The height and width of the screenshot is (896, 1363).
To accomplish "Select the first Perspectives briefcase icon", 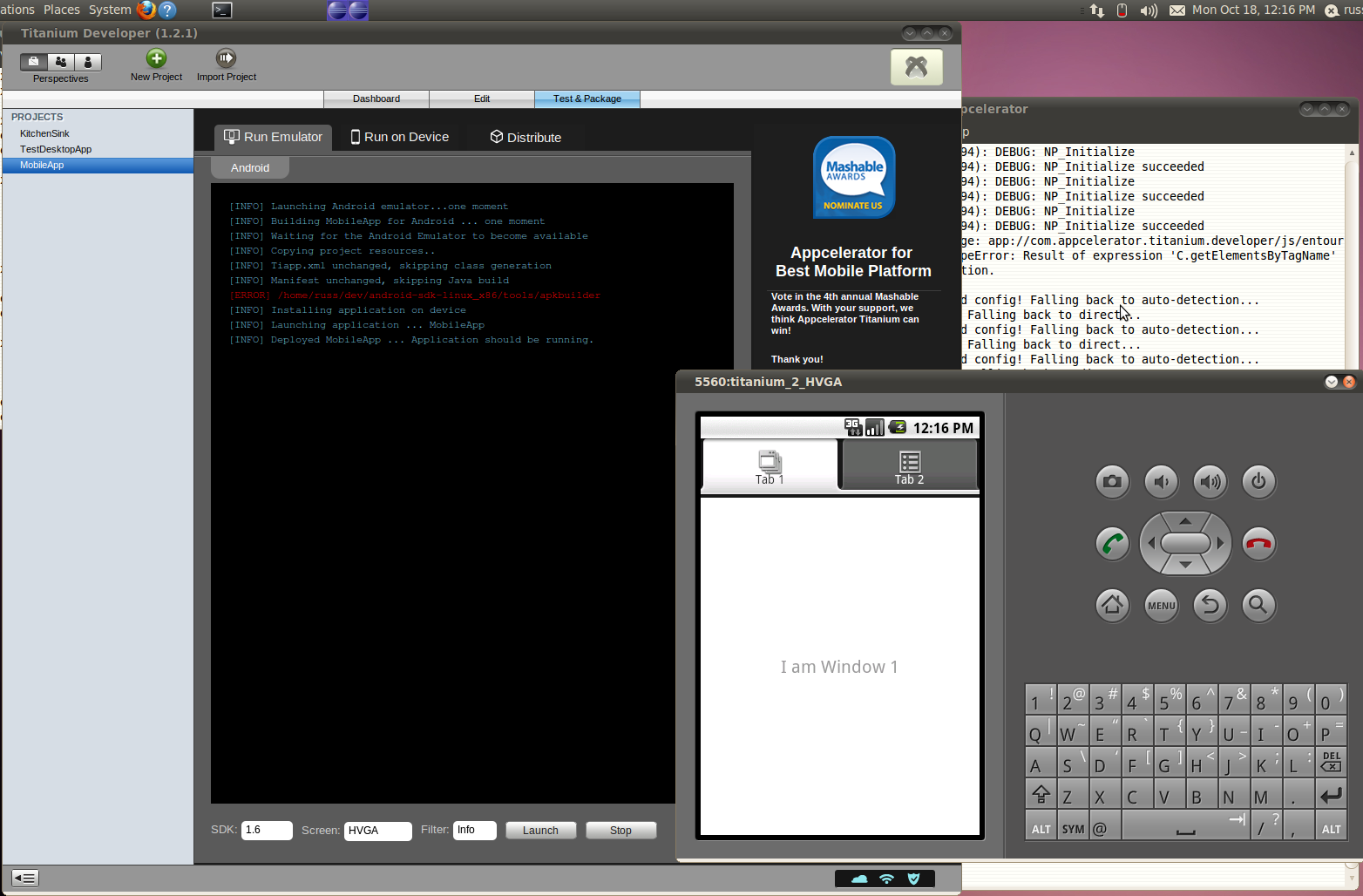I will [33, 62].
